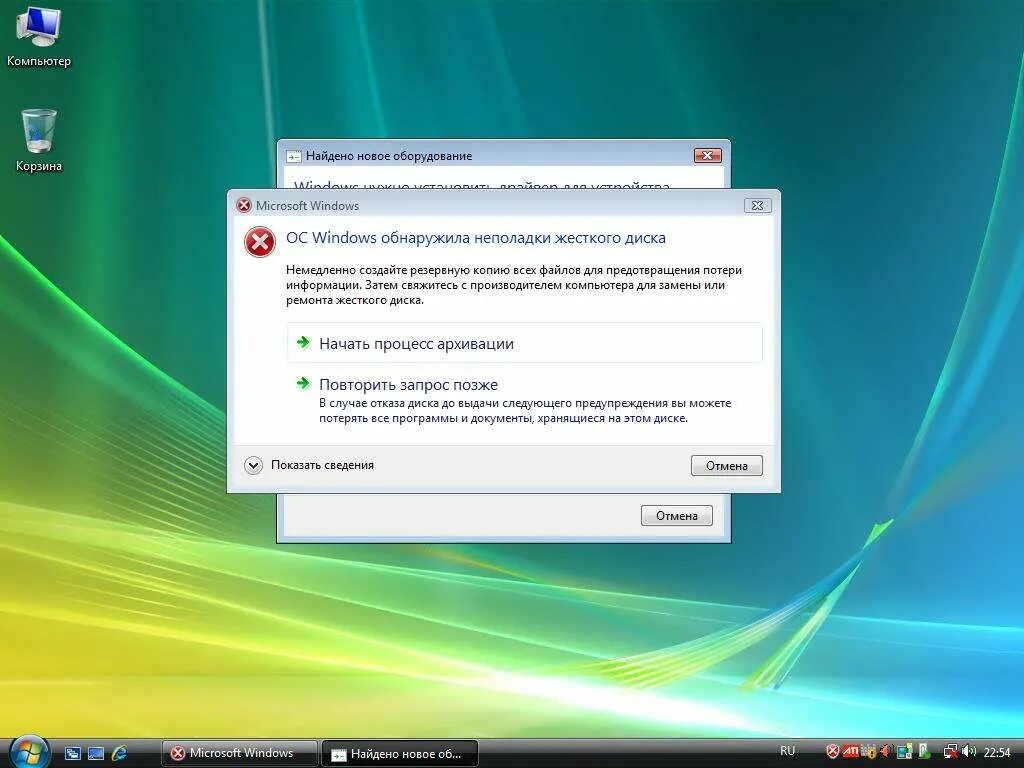
Task: Click Отмена in Найдено новое оборудование window
Action: pos(677,515)
